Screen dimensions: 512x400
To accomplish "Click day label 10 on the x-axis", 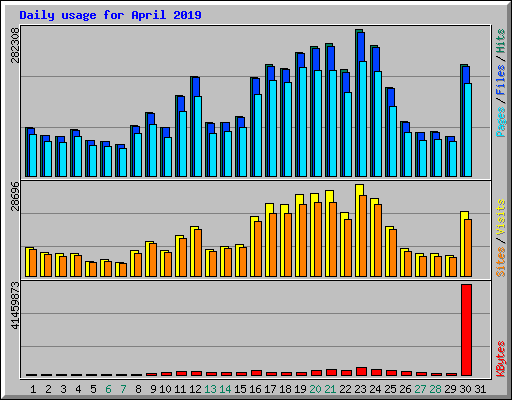I will (x=165, y=389).
